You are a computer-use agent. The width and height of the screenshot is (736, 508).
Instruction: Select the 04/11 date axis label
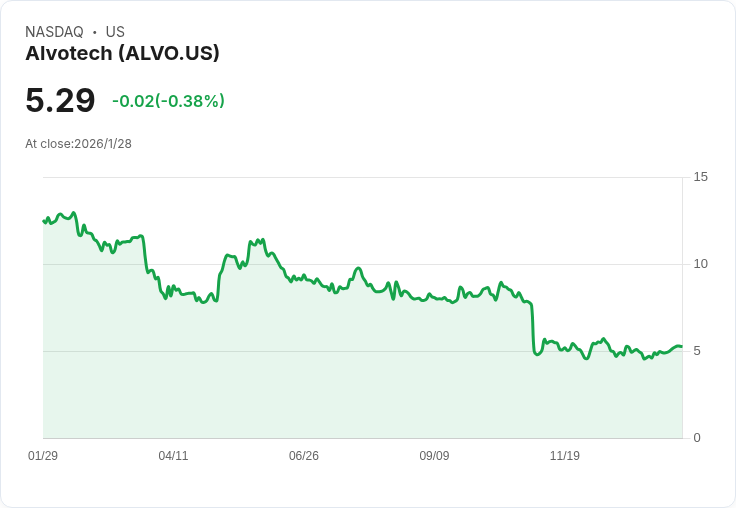click(x=173, y=456)
